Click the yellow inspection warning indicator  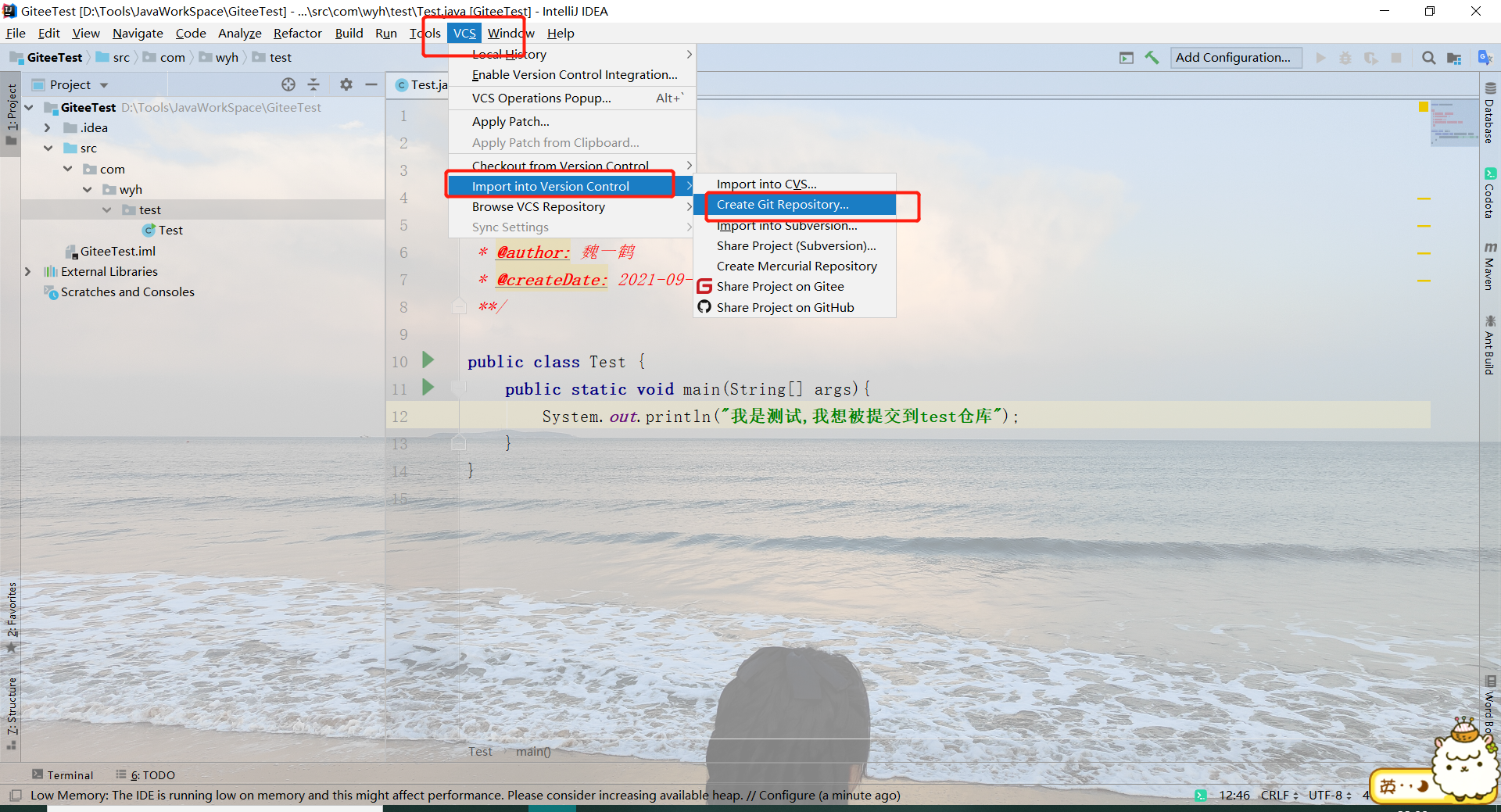click(1424, 107)
